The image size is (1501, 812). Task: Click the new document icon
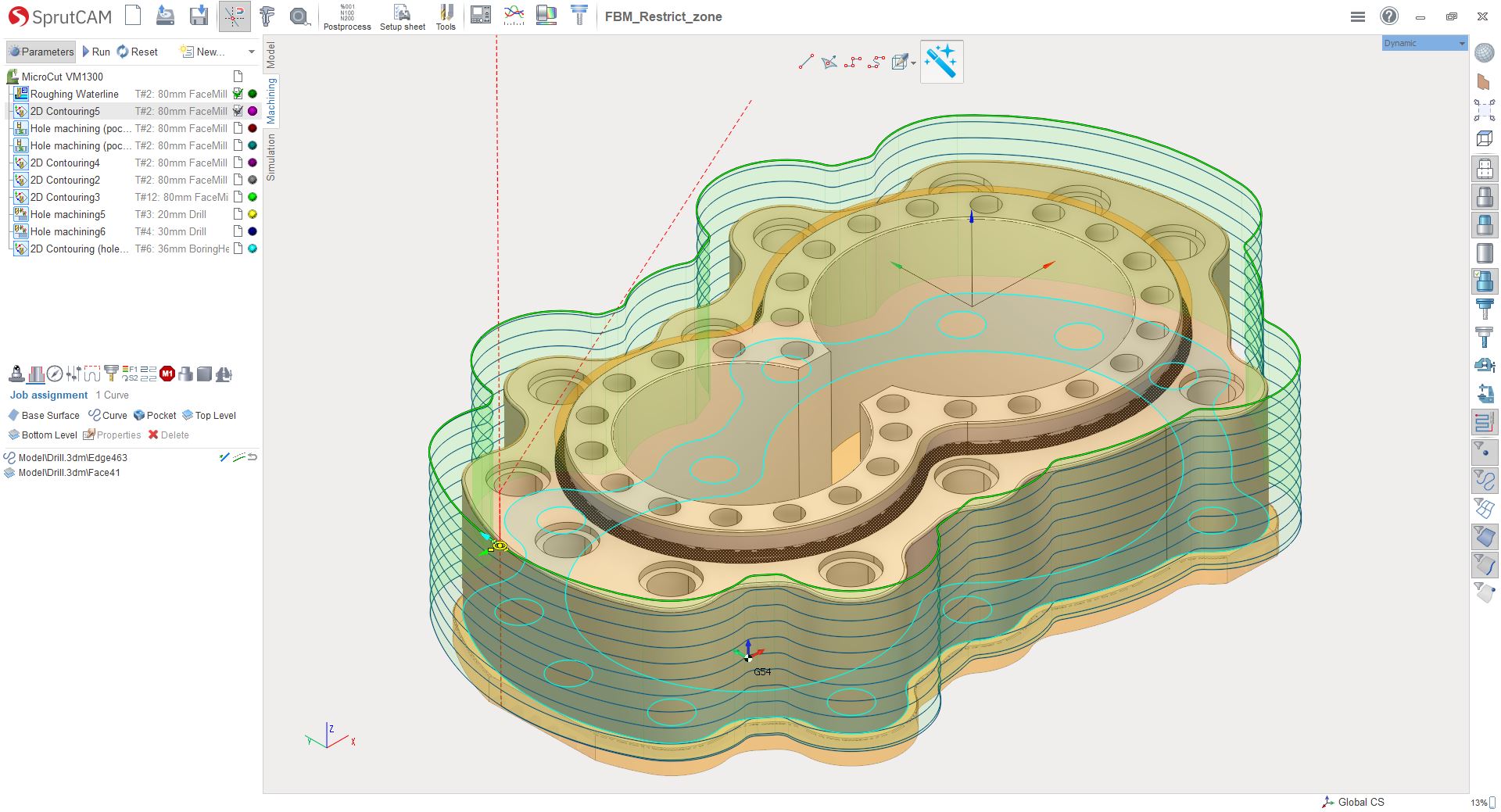134,16
